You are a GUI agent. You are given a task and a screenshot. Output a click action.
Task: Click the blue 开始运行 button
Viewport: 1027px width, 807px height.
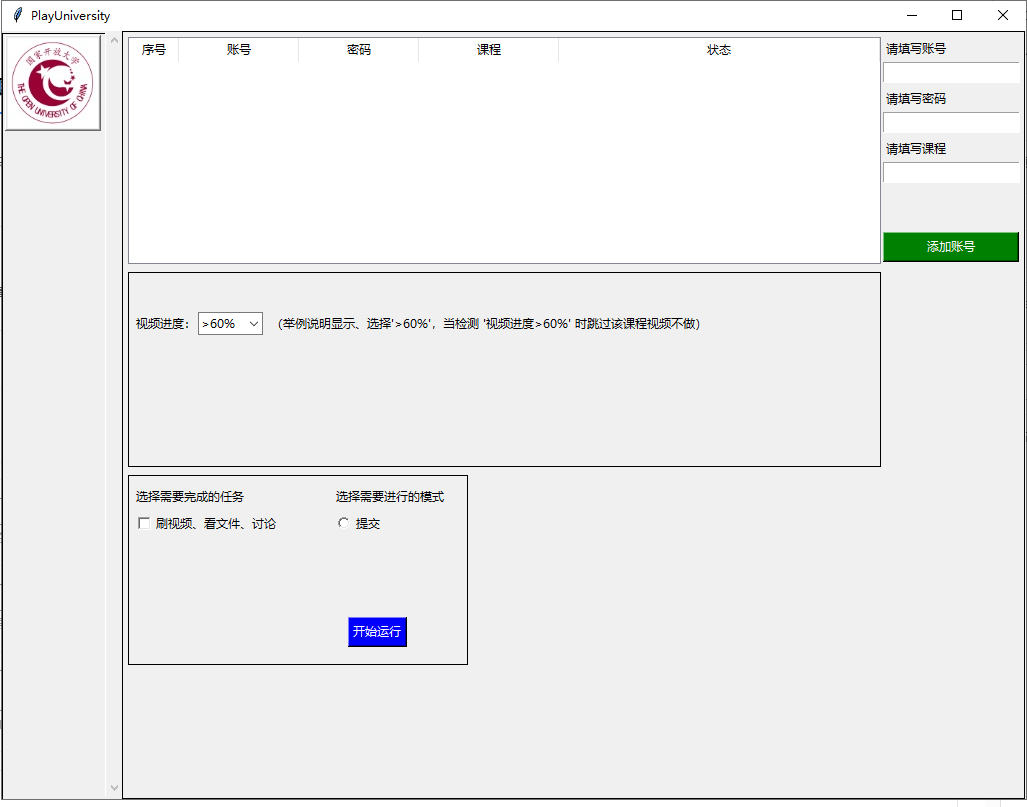377,631
